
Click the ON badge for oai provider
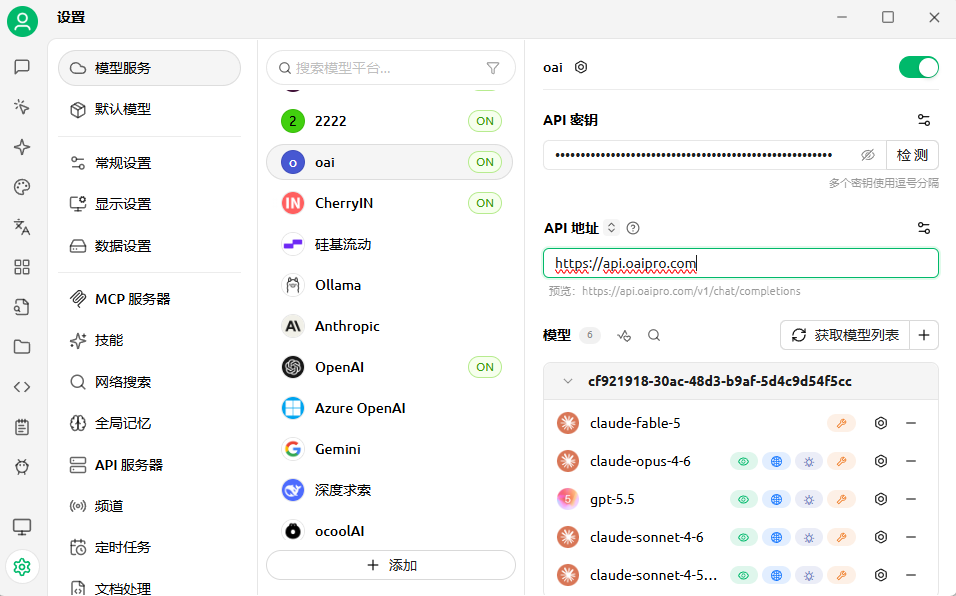[x=485, y=162]
